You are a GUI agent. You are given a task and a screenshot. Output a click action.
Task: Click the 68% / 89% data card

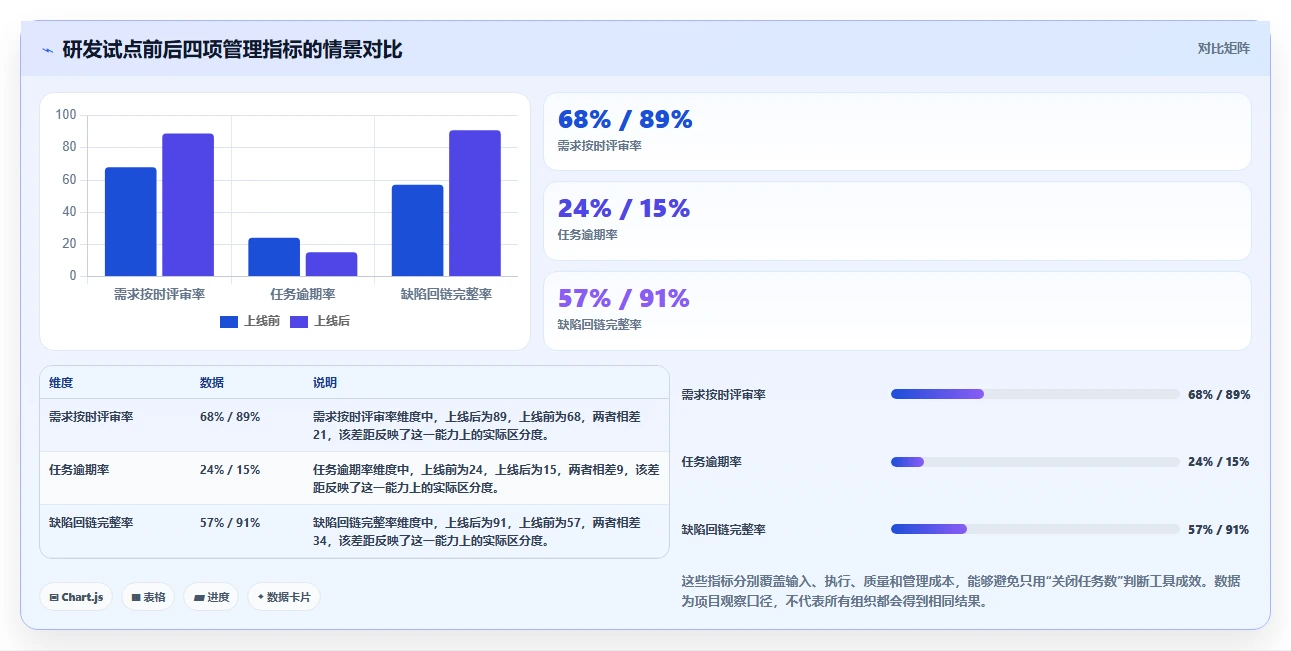(897, 132)
